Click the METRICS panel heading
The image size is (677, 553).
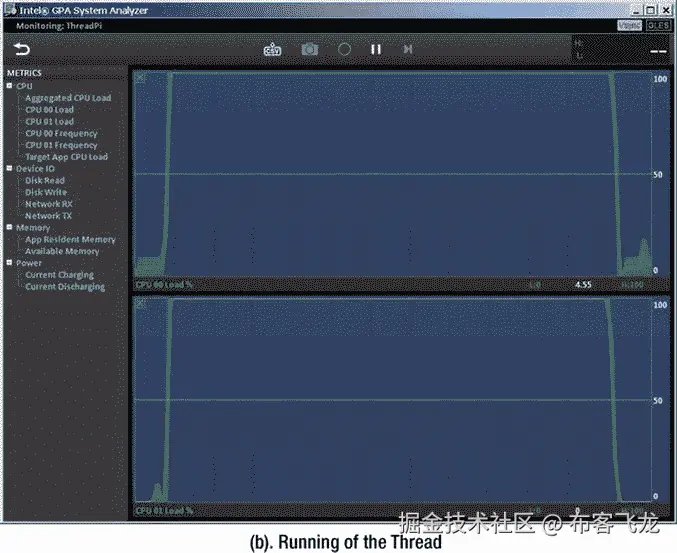click(x=24, y=73)
